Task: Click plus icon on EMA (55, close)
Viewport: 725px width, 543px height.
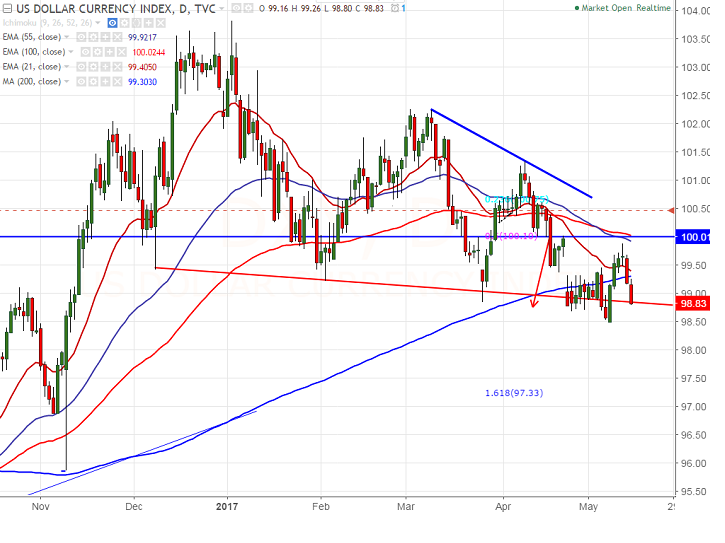Action: point(105,37)
